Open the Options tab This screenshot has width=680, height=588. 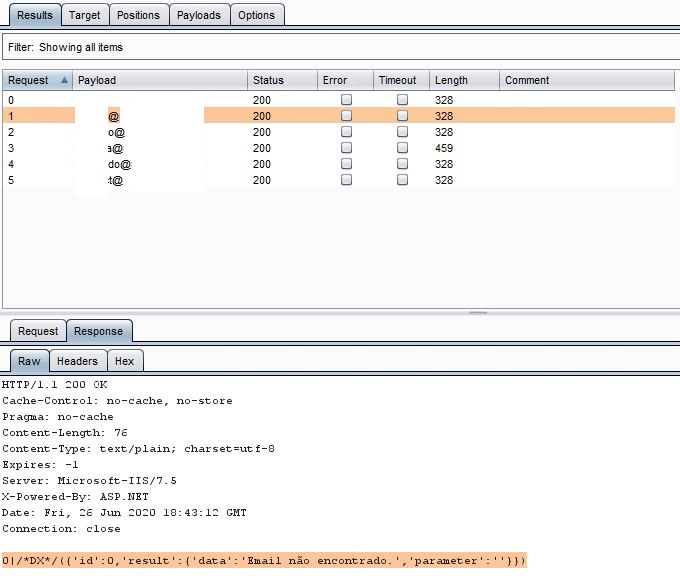[256, 15]
